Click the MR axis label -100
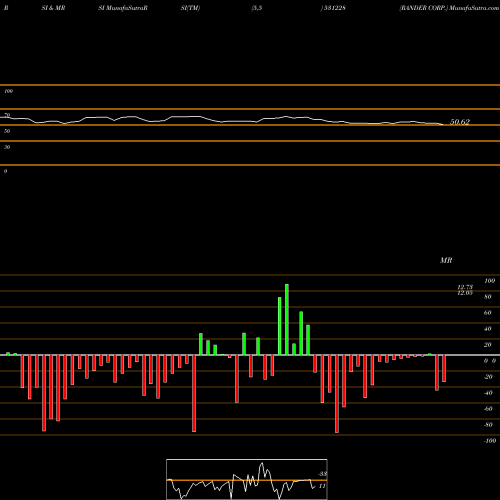This screenshot has width=500, height=500. point(490,441)
